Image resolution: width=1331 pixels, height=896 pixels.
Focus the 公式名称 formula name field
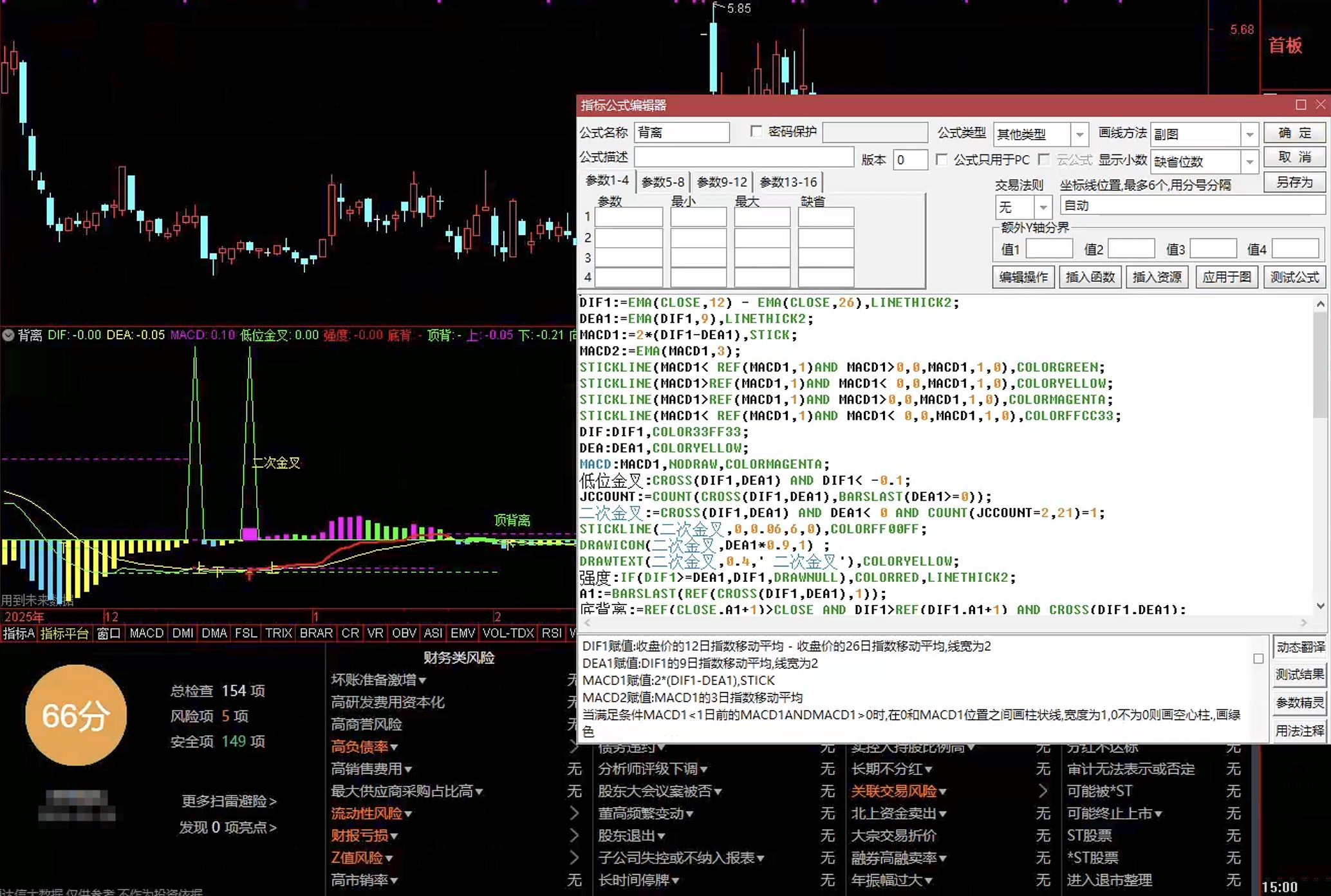pyautogui.click(x=682, y=133)
